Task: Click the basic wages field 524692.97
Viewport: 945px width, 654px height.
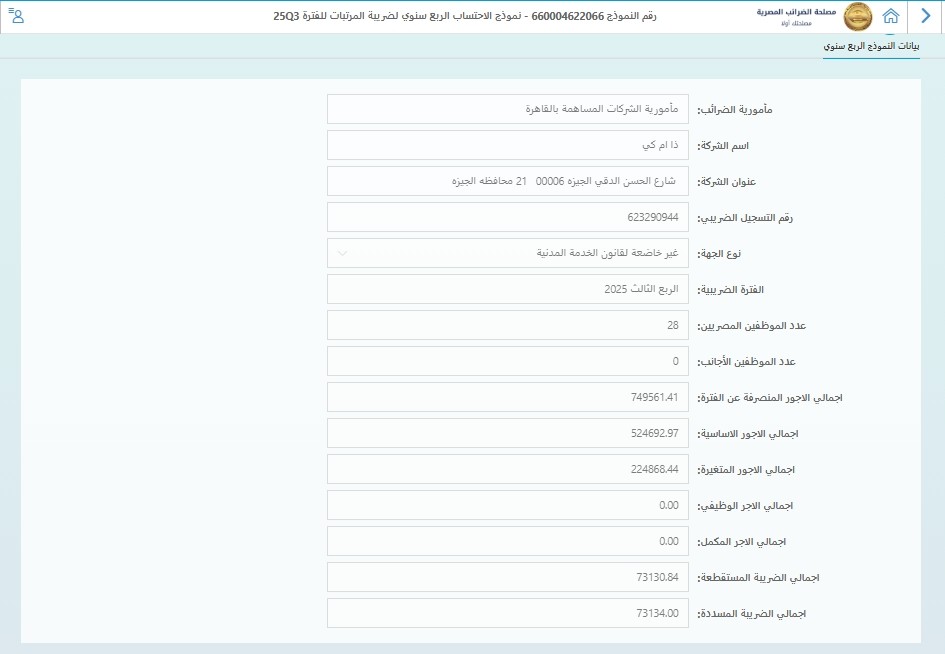Action: pos(507,433)
